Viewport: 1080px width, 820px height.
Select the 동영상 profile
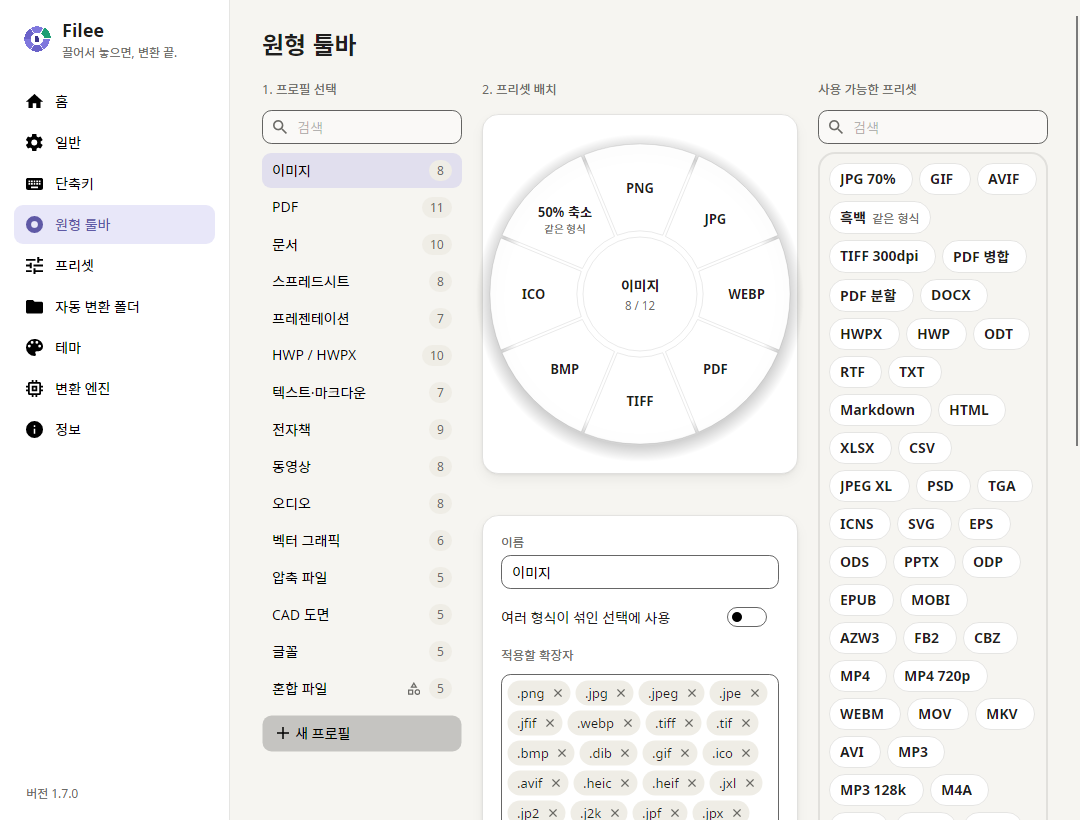pyautogui.click(x=362, y=466)
